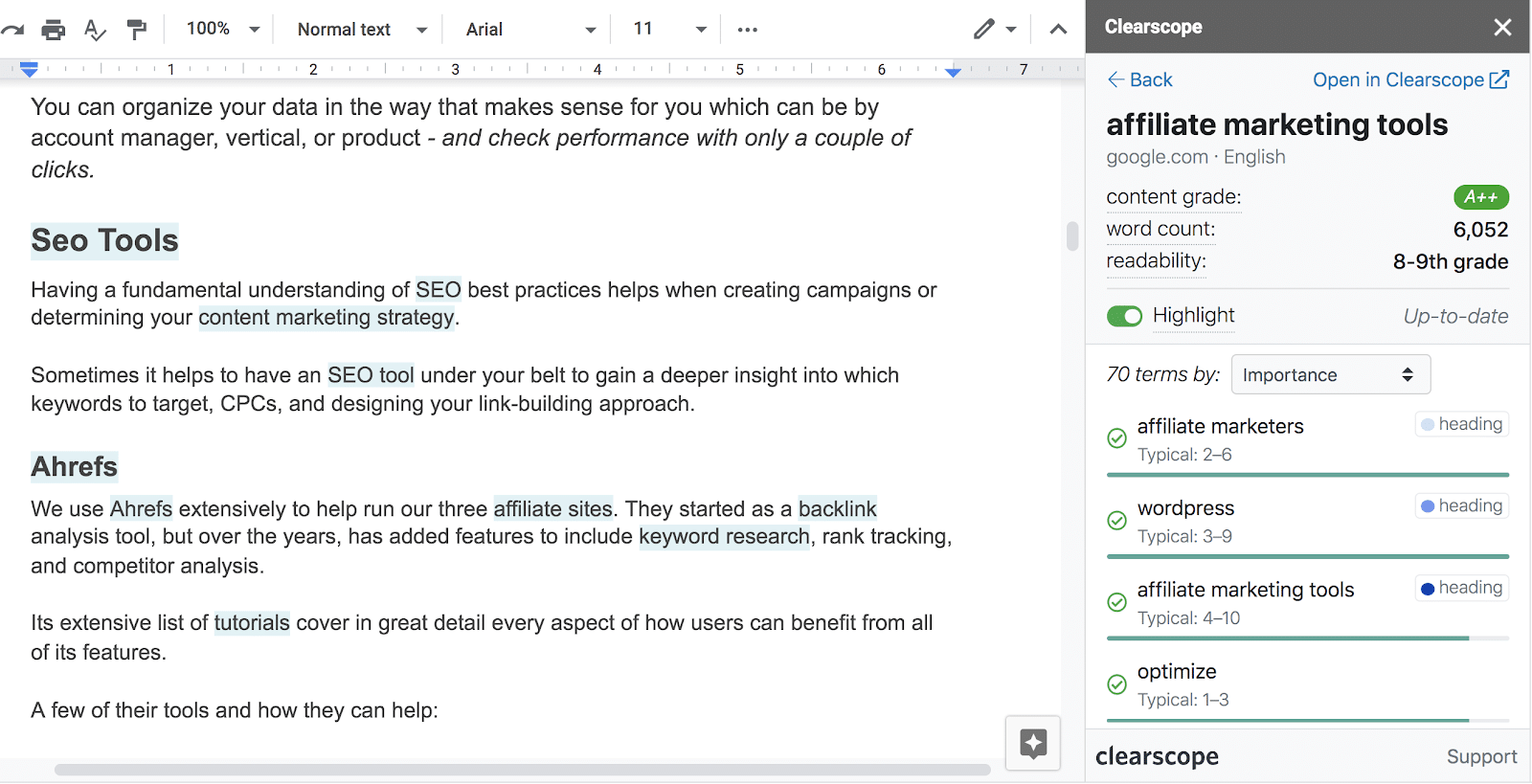Go back with the Back link

[x=1139, y=79]
